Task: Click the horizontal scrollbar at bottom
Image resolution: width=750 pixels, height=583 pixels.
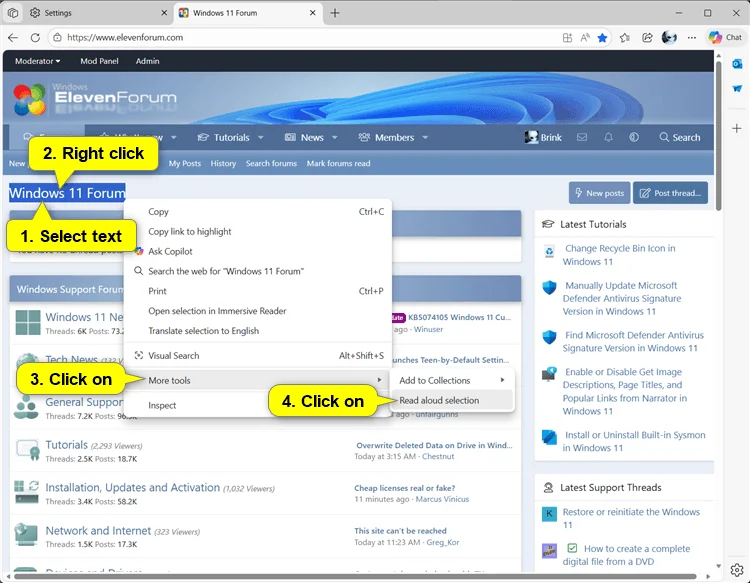Action: pos(354,576)
